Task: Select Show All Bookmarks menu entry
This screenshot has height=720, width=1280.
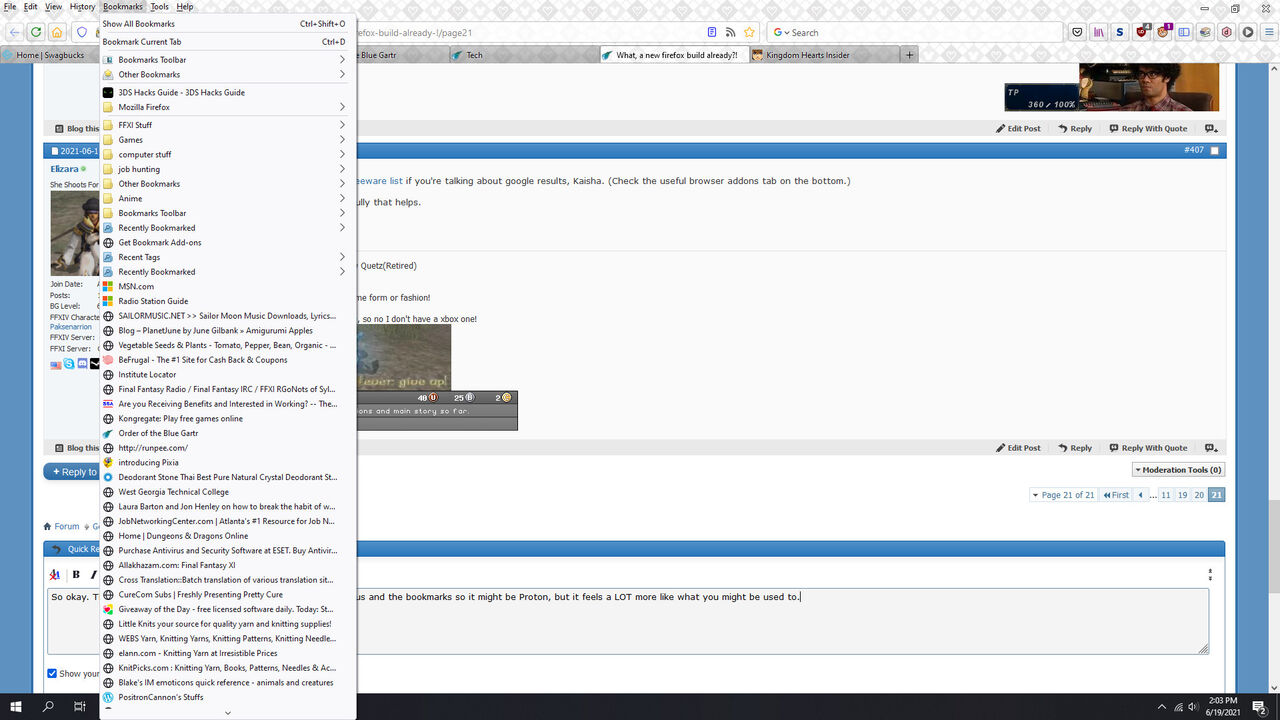Action: click(228, 24)
